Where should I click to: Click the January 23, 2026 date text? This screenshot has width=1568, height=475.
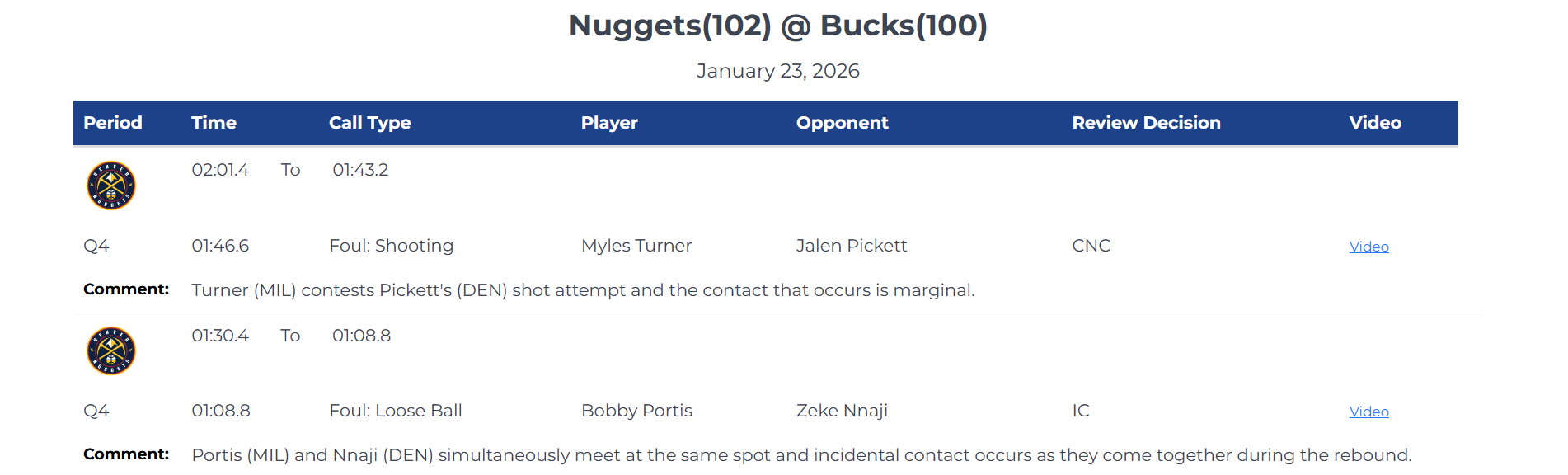coord(777,71)
